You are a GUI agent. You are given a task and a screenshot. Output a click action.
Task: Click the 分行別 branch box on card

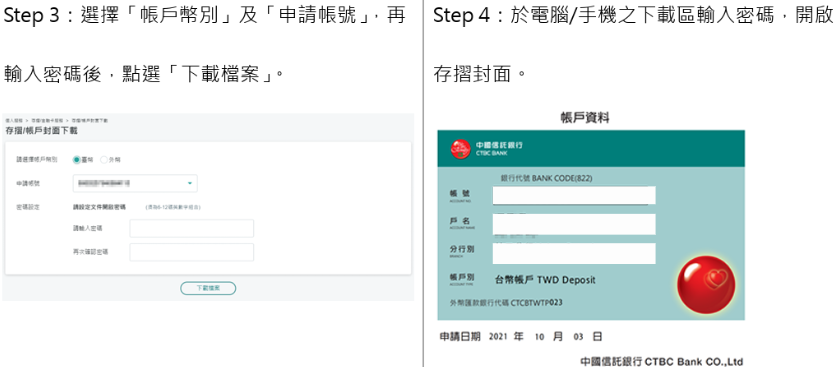pos(574,253)
